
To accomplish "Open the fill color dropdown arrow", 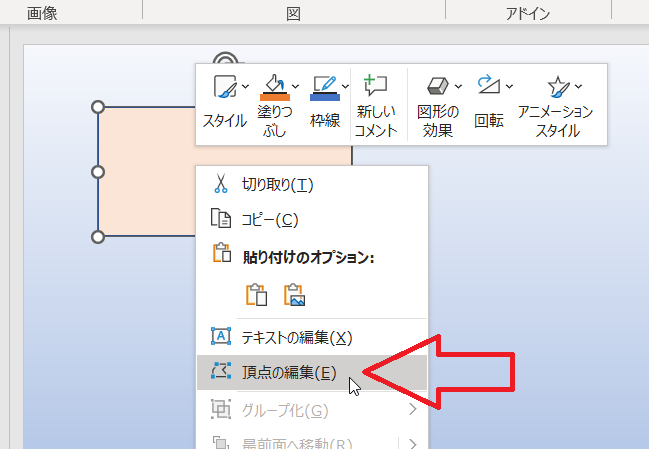I will click(x=297, y=87).
